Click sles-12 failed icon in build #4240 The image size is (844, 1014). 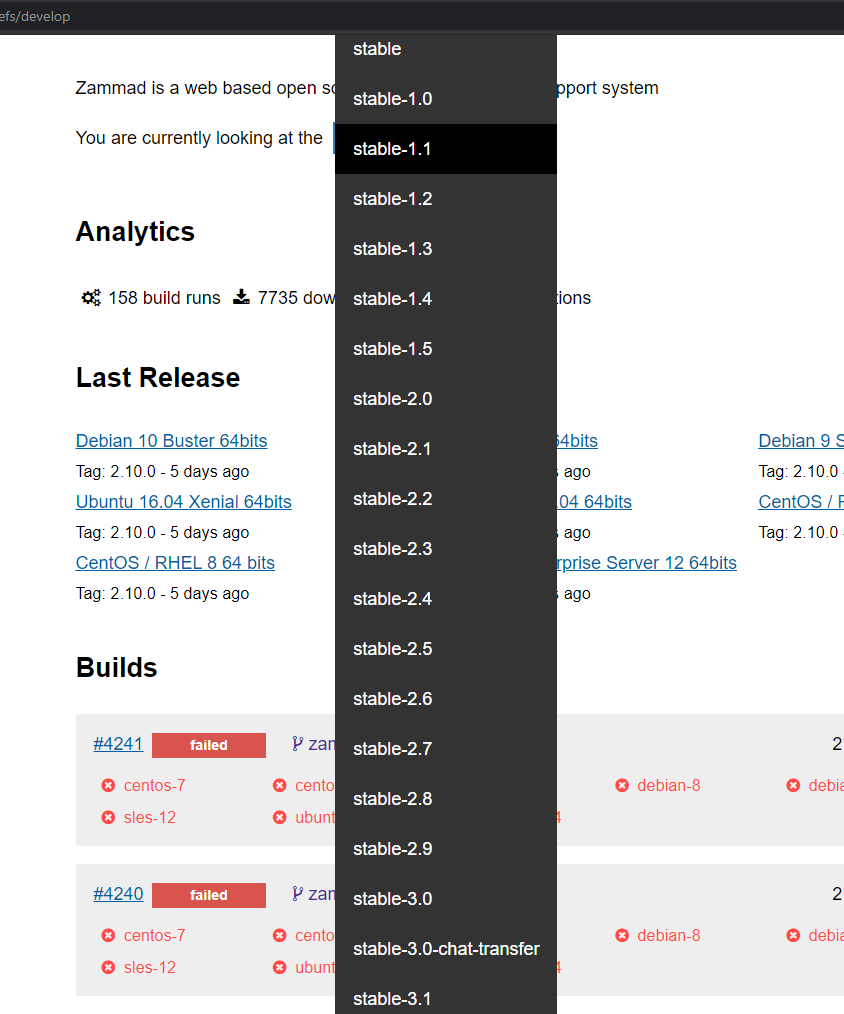[108, 967]
